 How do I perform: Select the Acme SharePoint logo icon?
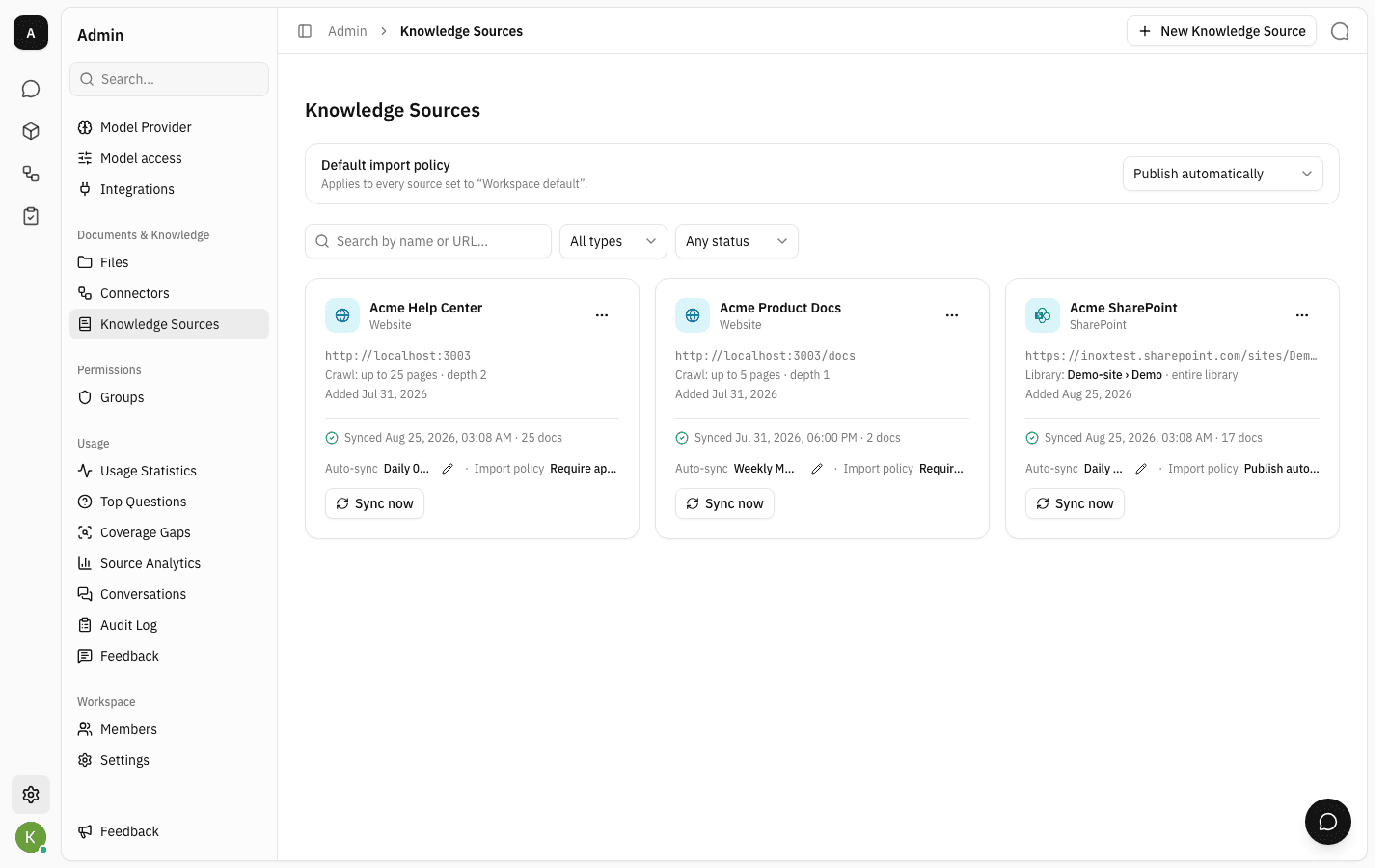coord(1043,315)
